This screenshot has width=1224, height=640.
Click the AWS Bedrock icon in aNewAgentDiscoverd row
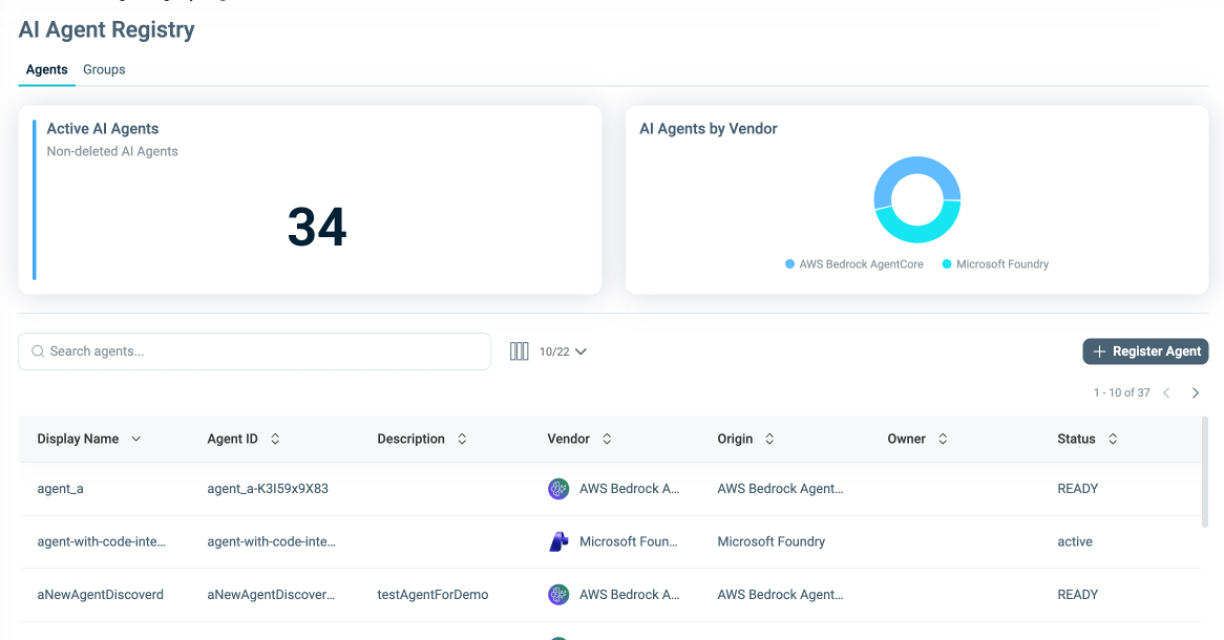[559, 595]
